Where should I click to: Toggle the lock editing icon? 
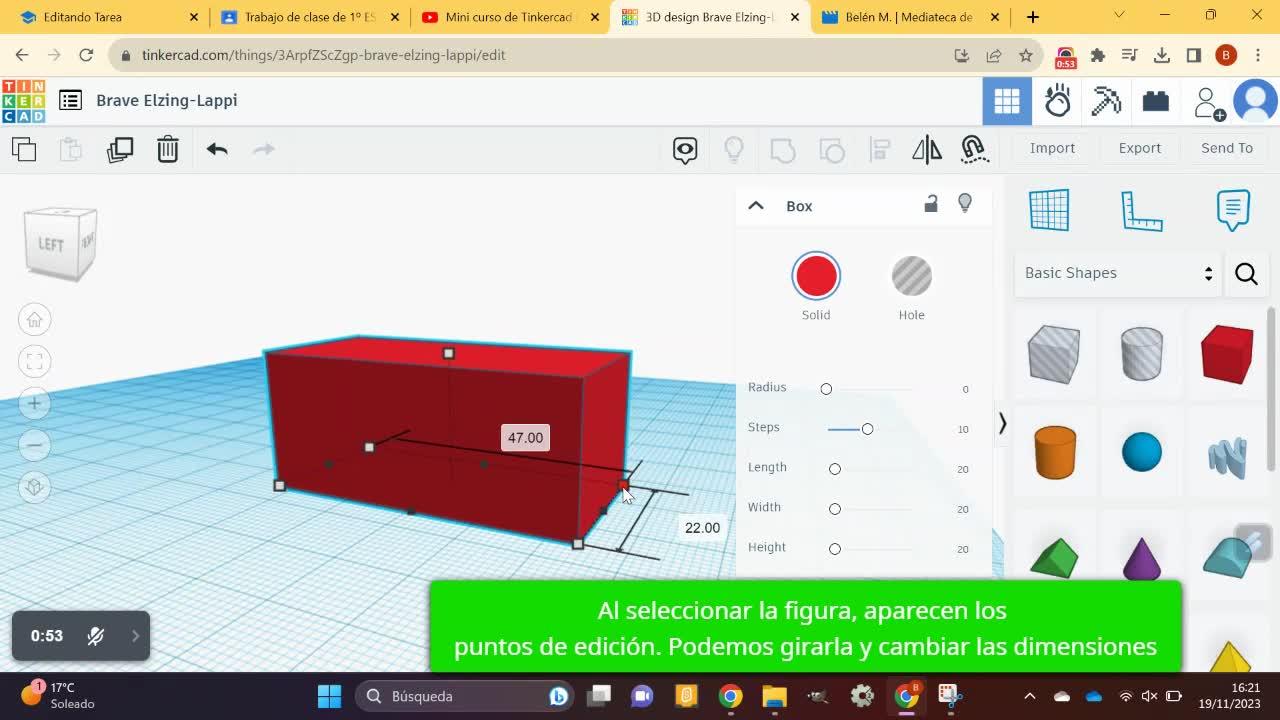point(931,204)
